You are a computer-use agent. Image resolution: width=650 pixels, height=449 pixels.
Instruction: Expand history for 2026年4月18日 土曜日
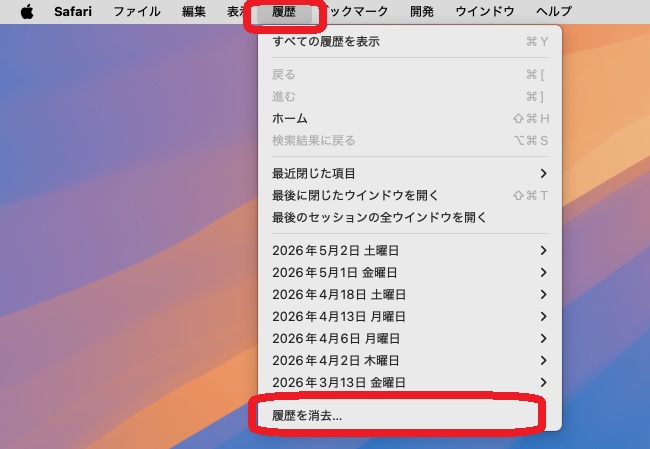[x=410, y=294]
